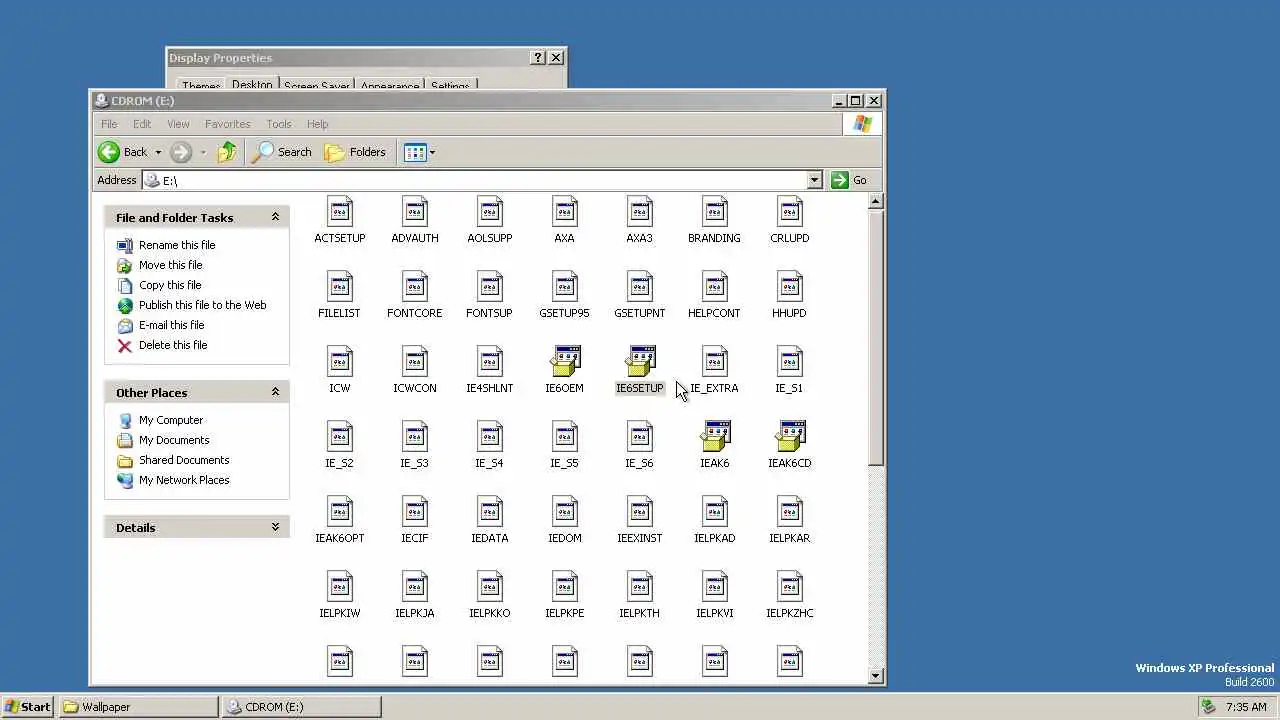The image size is (1280, 720).
Task: Click Delete this file link
Action: [173, 345]
